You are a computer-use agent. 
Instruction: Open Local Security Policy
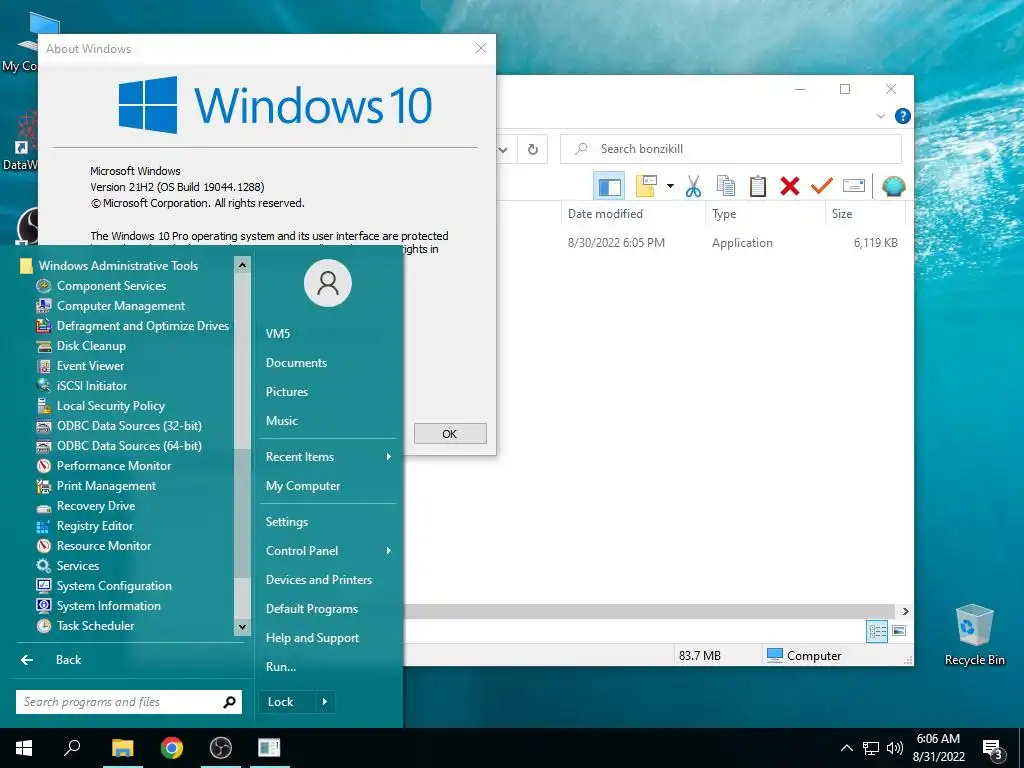pyautogui.click(x=101, y=406)
